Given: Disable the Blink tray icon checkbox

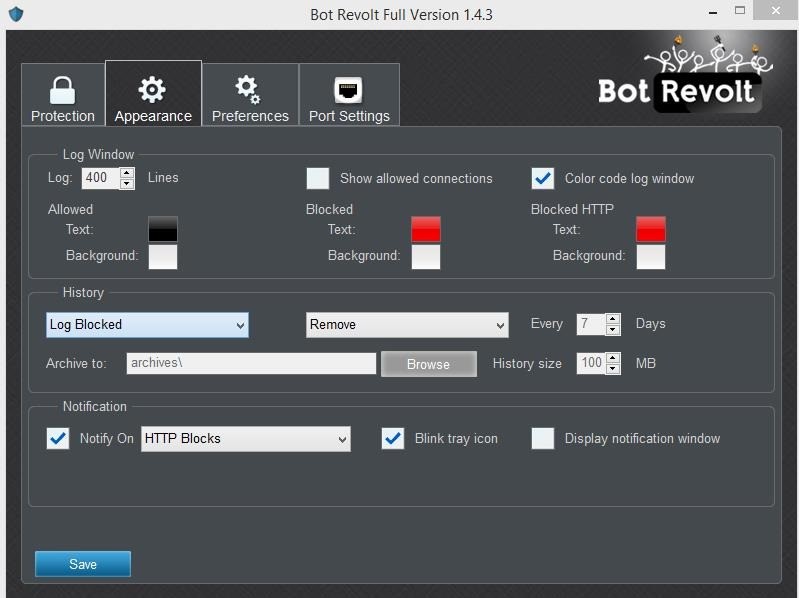Looking at the screenshot, I should (393, 439).
